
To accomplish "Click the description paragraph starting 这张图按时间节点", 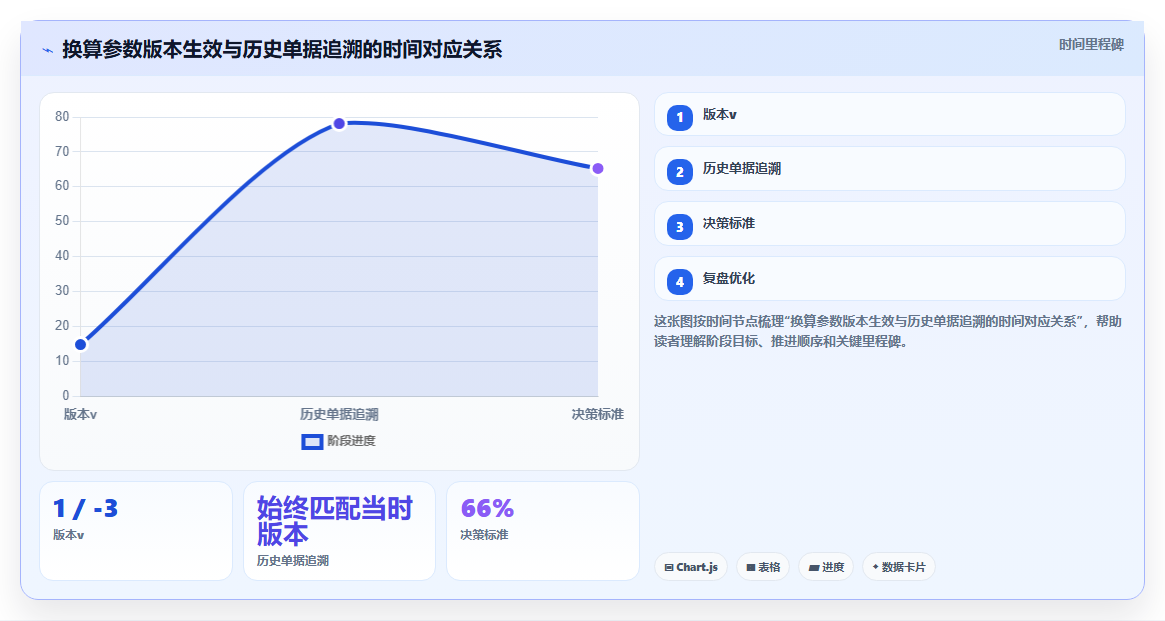I will (x=888, y=331).
